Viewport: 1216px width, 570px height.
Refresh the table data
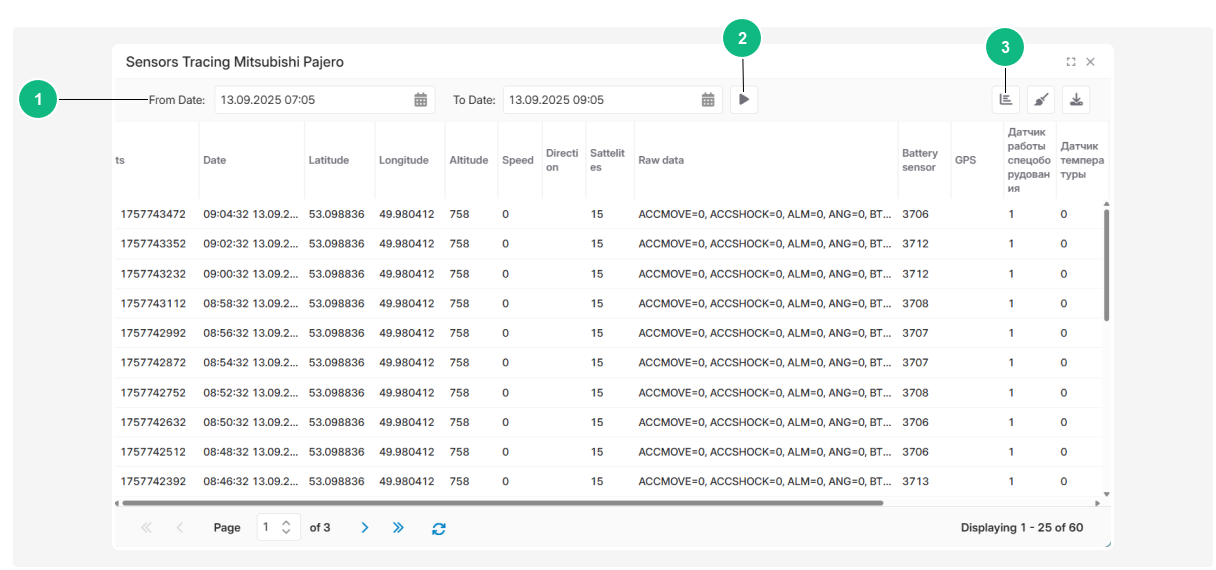coord(438,528)
